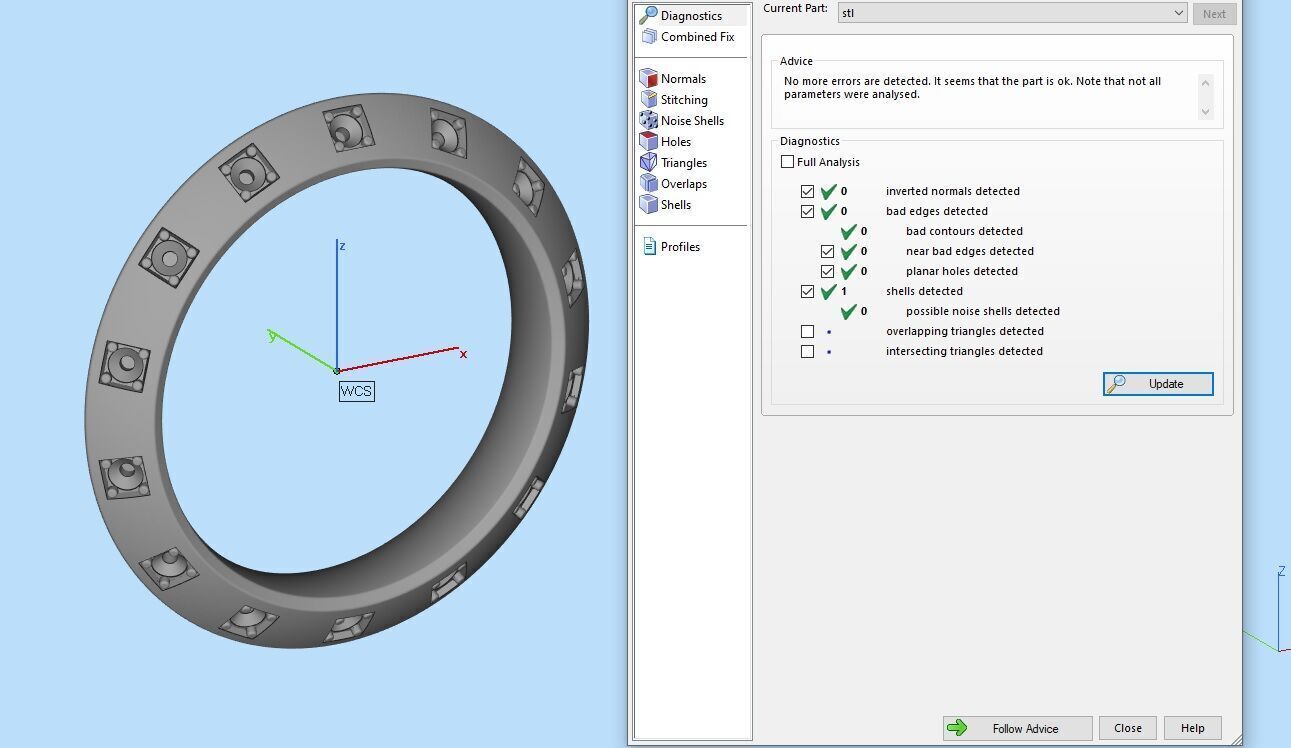Click the Normals icon in sidebar
The image size is (1291, 748).
[648, 79]
